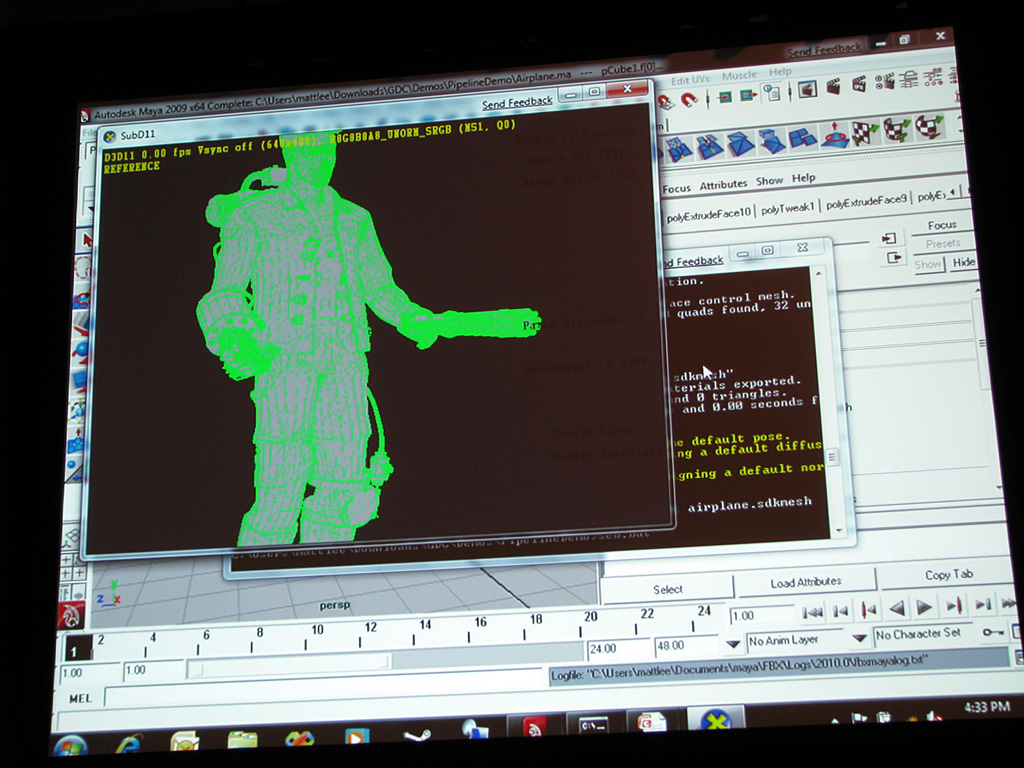
Task: Step forward one frame
Action: click(x=982, y=604)
